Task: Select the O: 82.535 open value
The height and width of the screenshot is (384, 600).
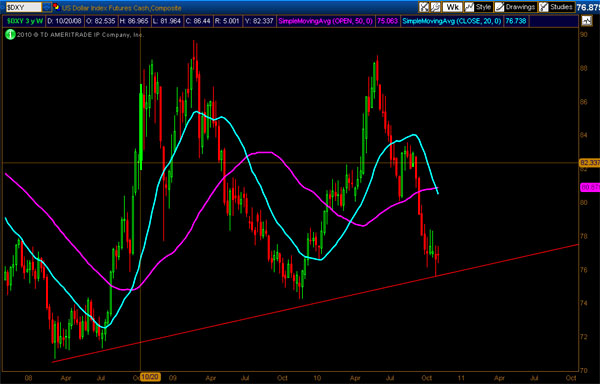Action: pos(101,21)
